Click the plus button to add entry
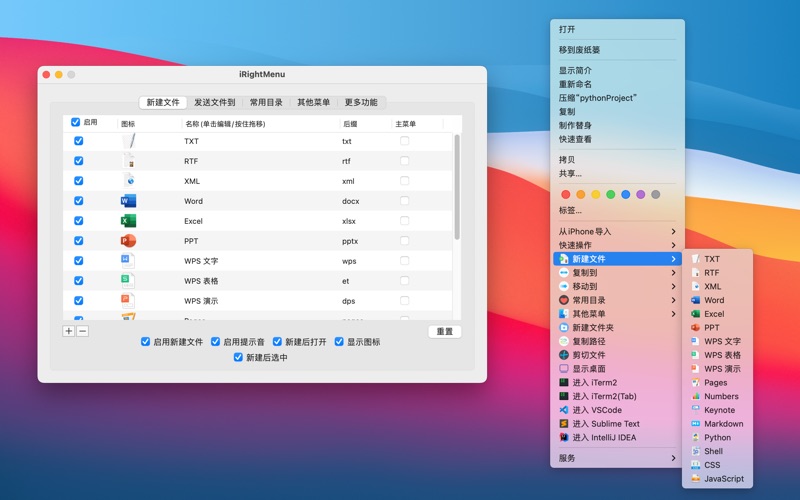 [x=68, y=331]
